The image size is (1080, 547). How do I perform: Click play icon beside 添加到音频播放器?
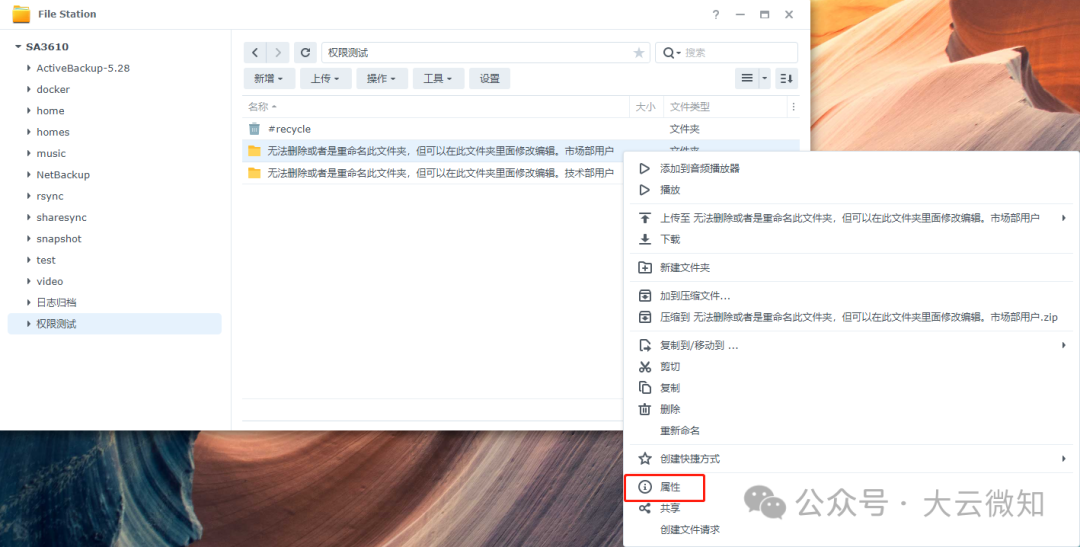tap(645, 168)
